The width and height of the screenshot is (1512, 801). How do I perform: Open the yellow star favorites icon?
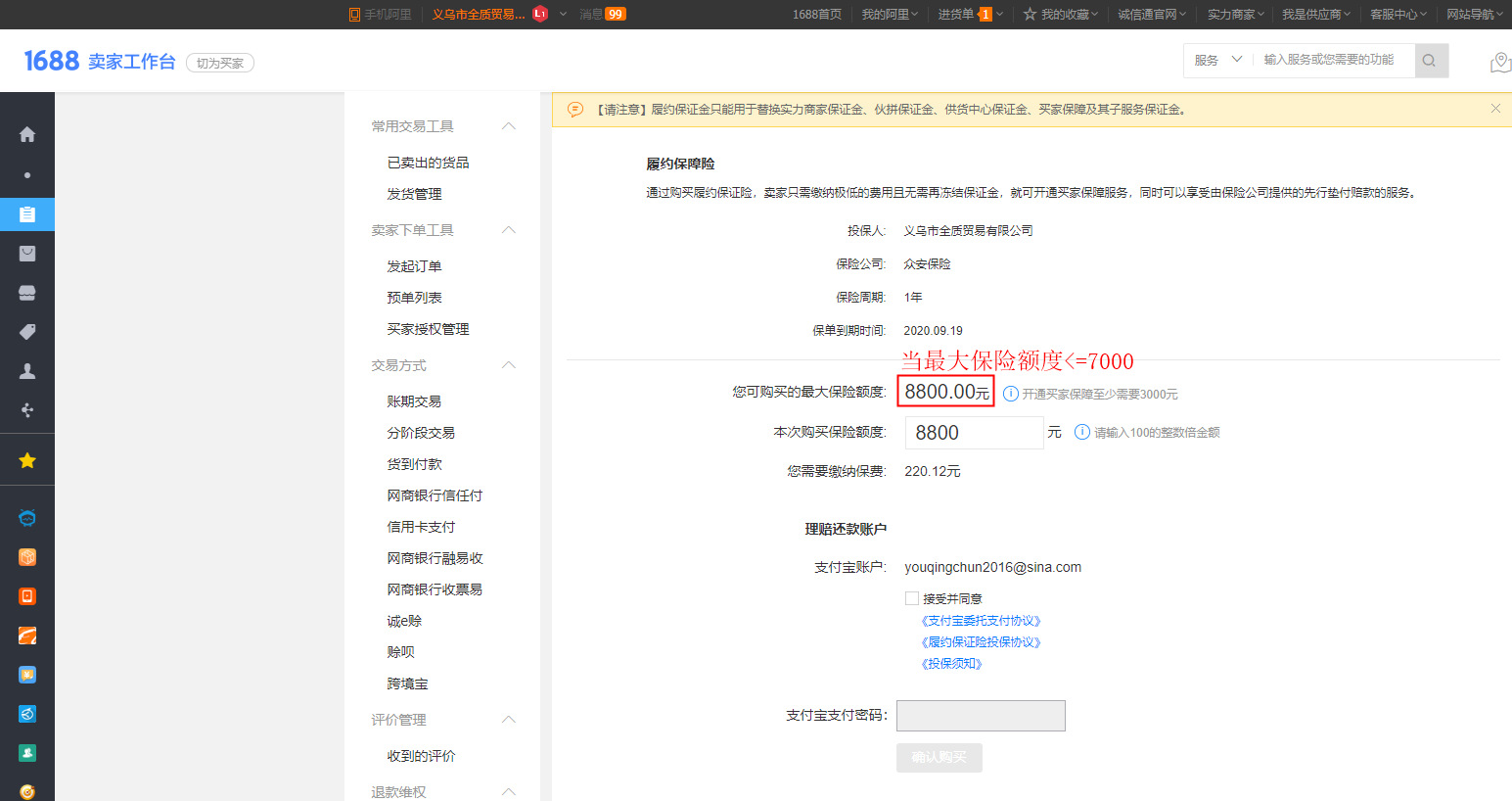(27, 460)
